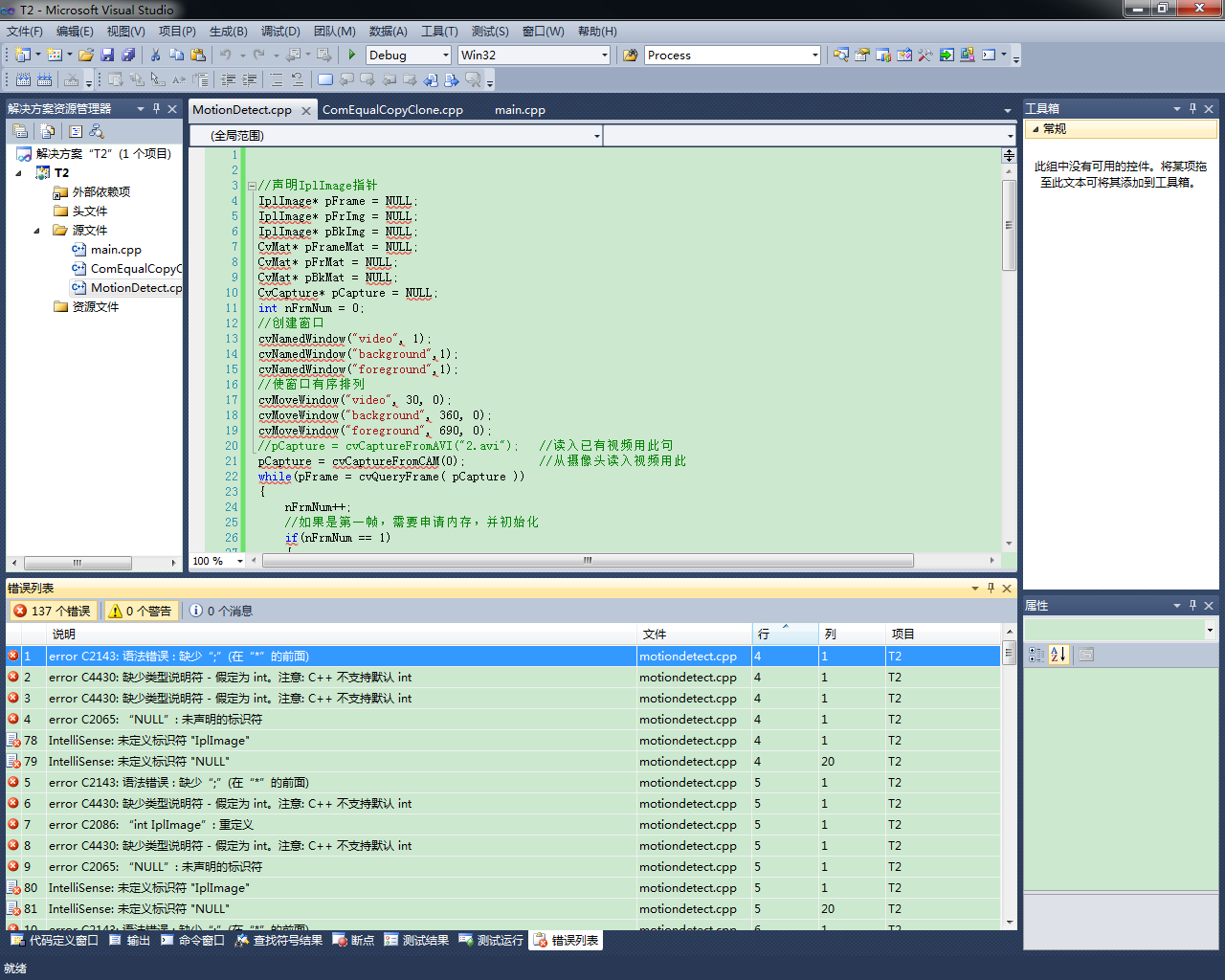Click Comment Out Selected Lines icon

point(276,80)
